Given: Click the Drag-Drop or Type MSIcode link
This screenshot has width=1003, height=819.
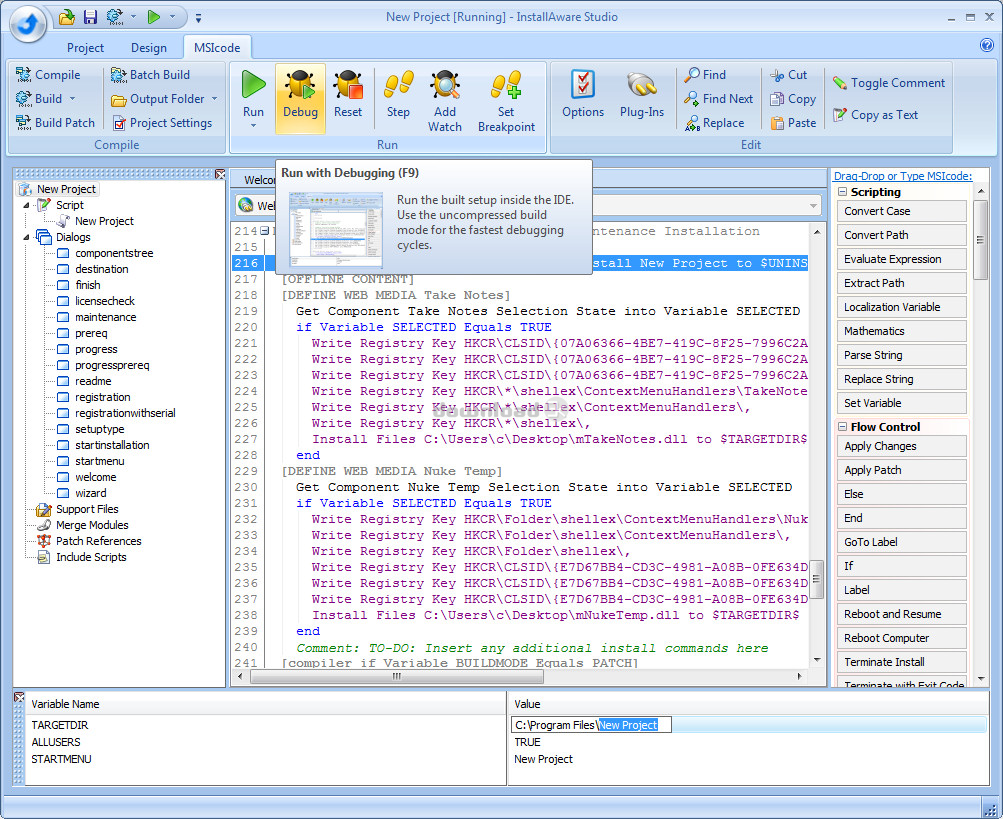Looking at the screenshot, I should coord(903,176).
